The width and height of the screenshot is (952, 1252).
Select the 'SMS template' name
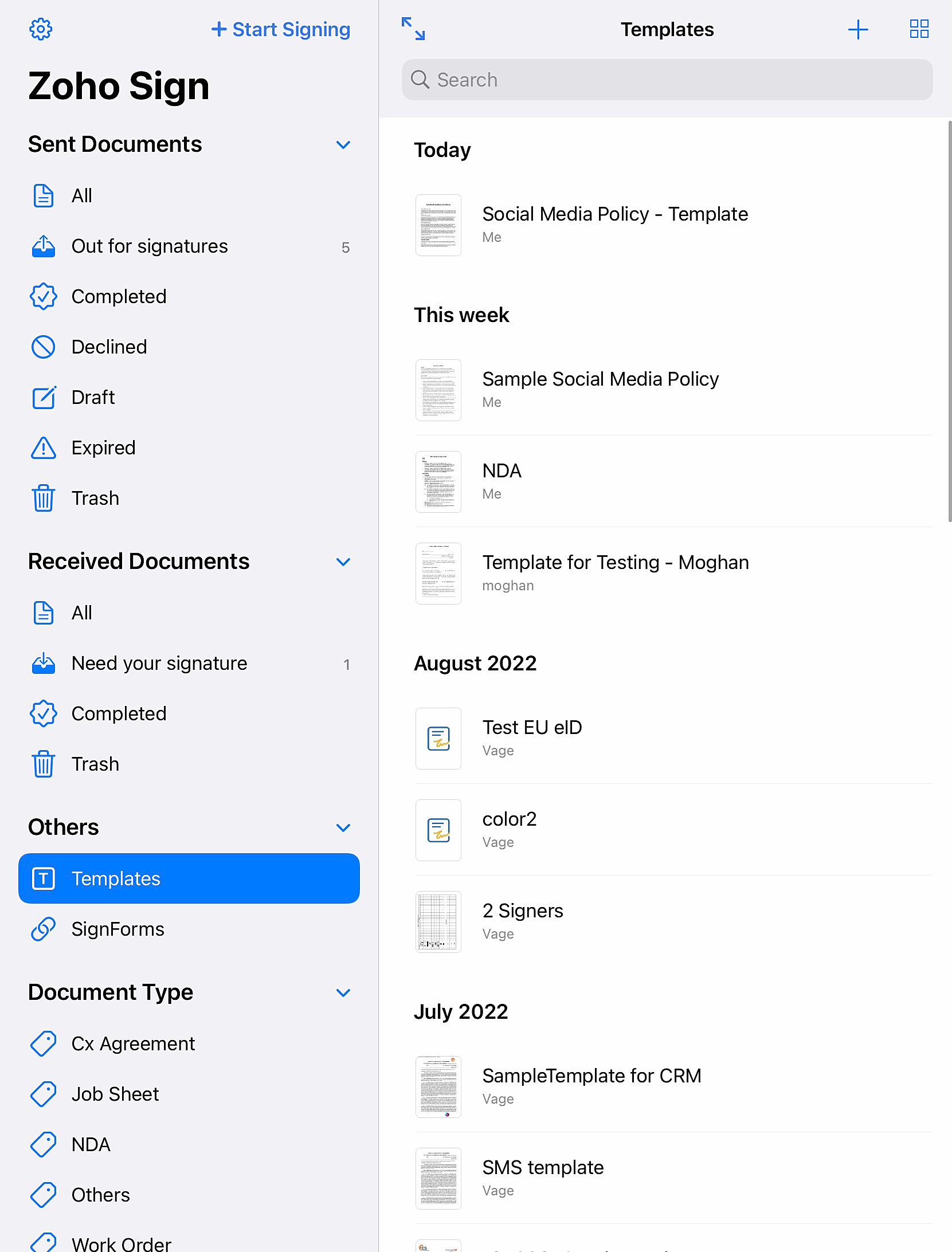coord(543,1168)
